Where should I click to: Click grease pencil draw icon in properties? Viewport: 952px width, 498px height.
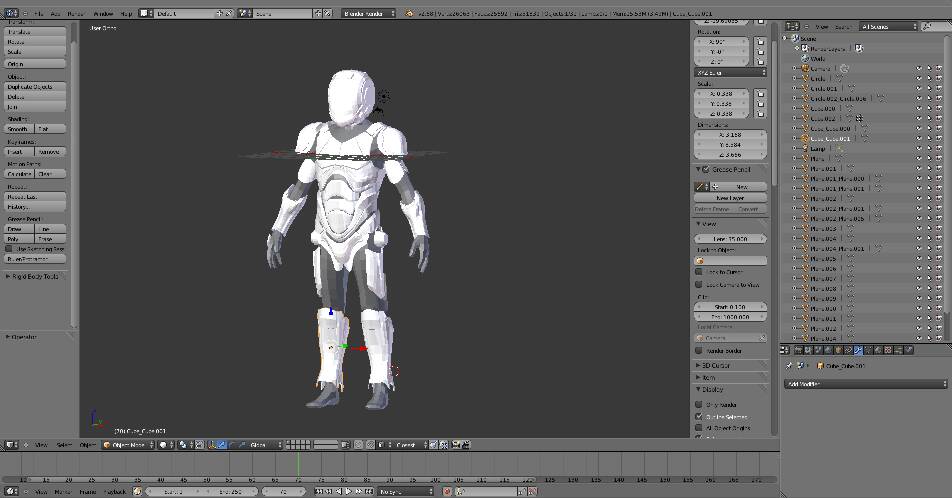[701, 186]
